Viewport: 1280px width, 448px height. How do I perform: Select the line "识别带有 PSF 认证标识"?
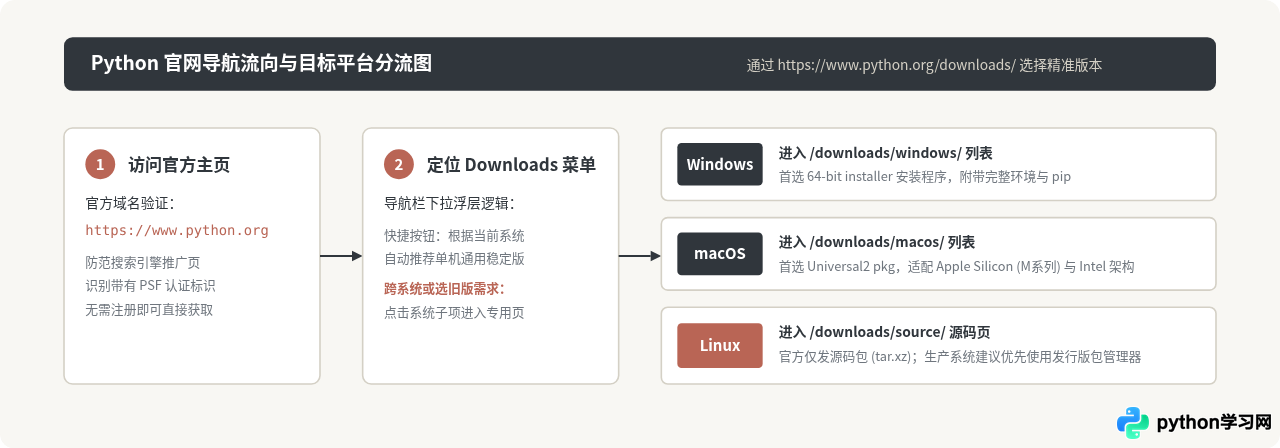150,286
